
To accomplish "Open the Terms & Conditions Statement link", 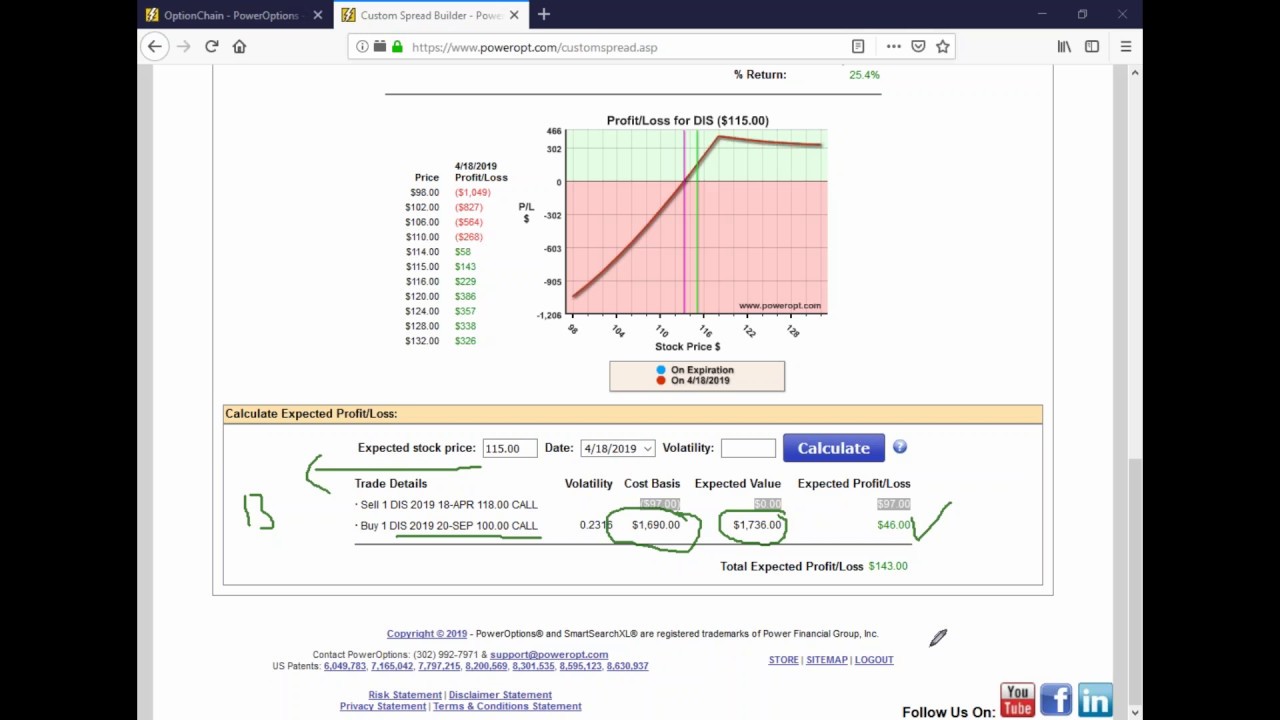I will 507,706.
